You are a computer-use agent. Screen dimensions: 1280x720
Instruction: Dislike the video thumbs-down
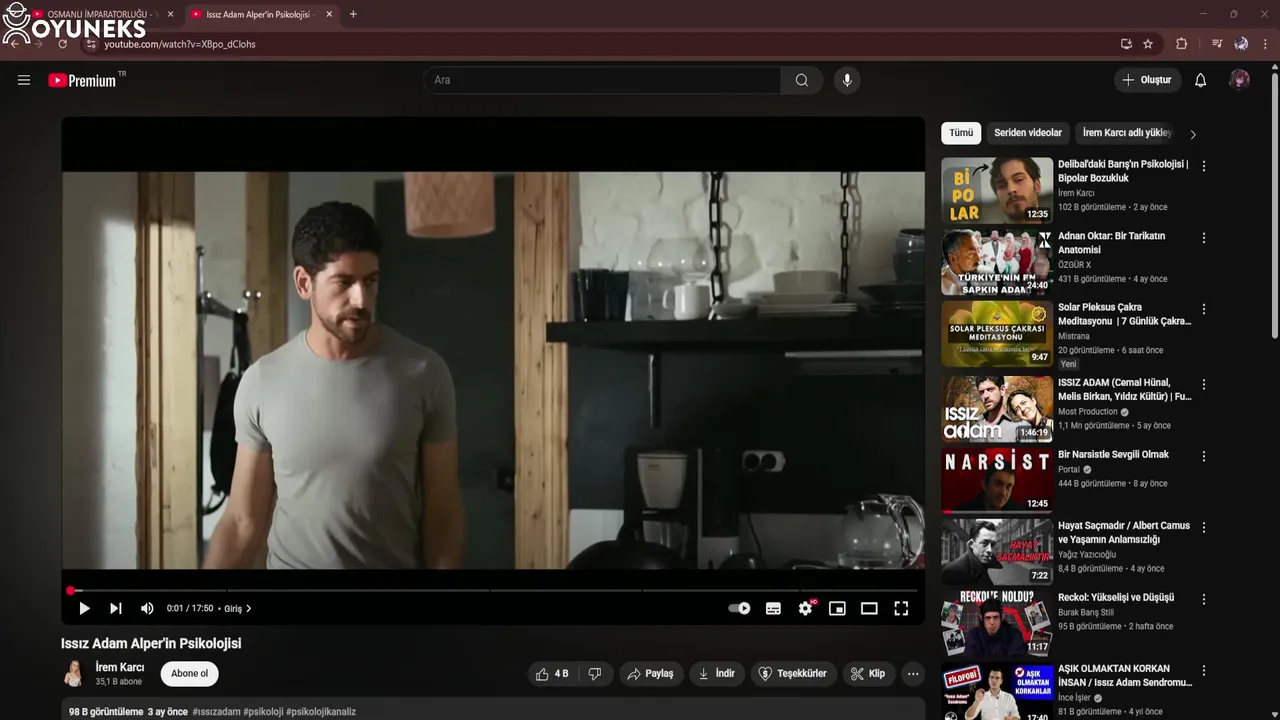[x=595, y=674]
